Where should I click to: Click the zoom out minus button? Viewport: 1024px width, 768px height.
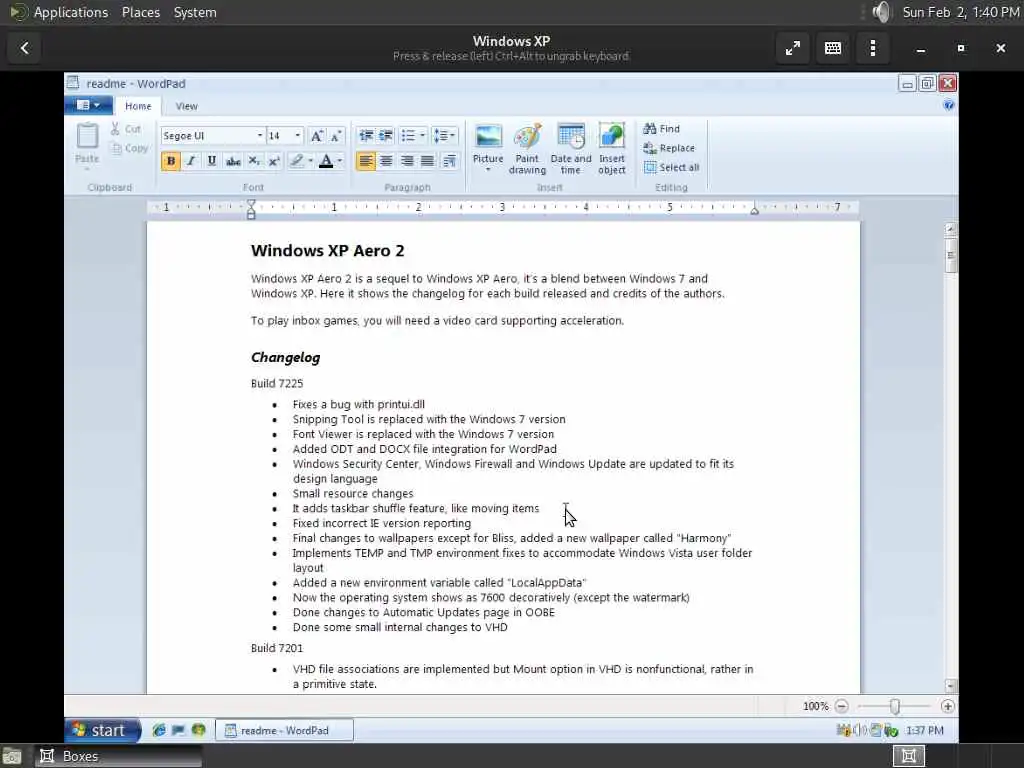[841, 706]
